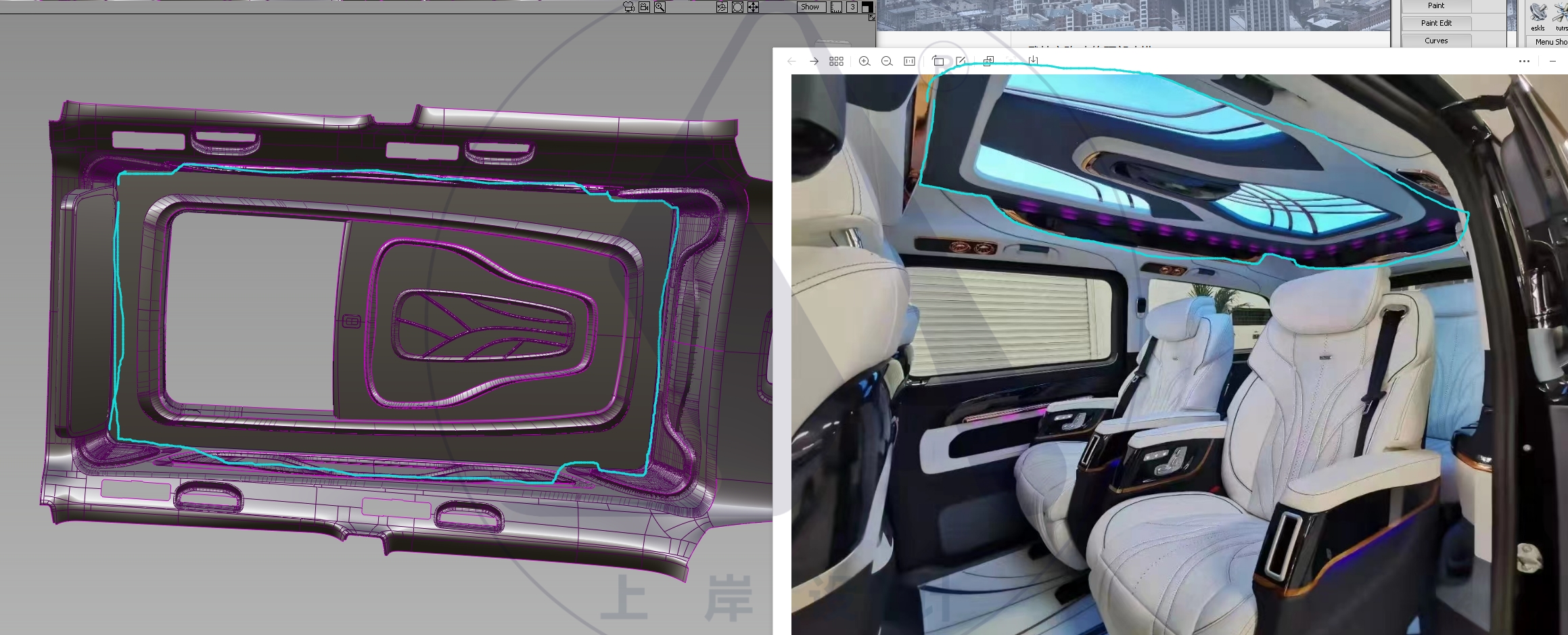The image size is (1568, 635).
Task: Zoom in on the interior photo
Action: pyautogui.click(x=864, y=61)
